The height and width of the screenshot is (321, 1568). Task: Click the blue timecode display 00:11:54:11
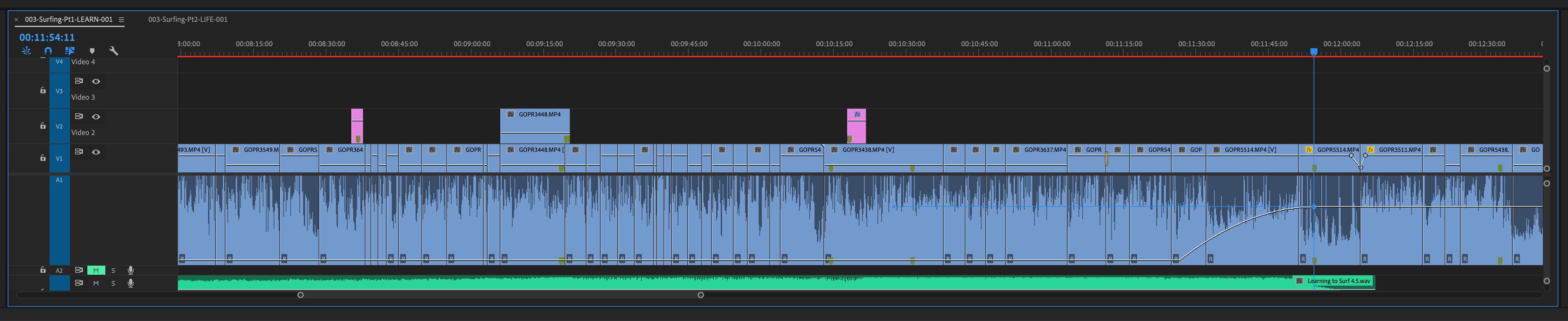(x=46, y=37)
